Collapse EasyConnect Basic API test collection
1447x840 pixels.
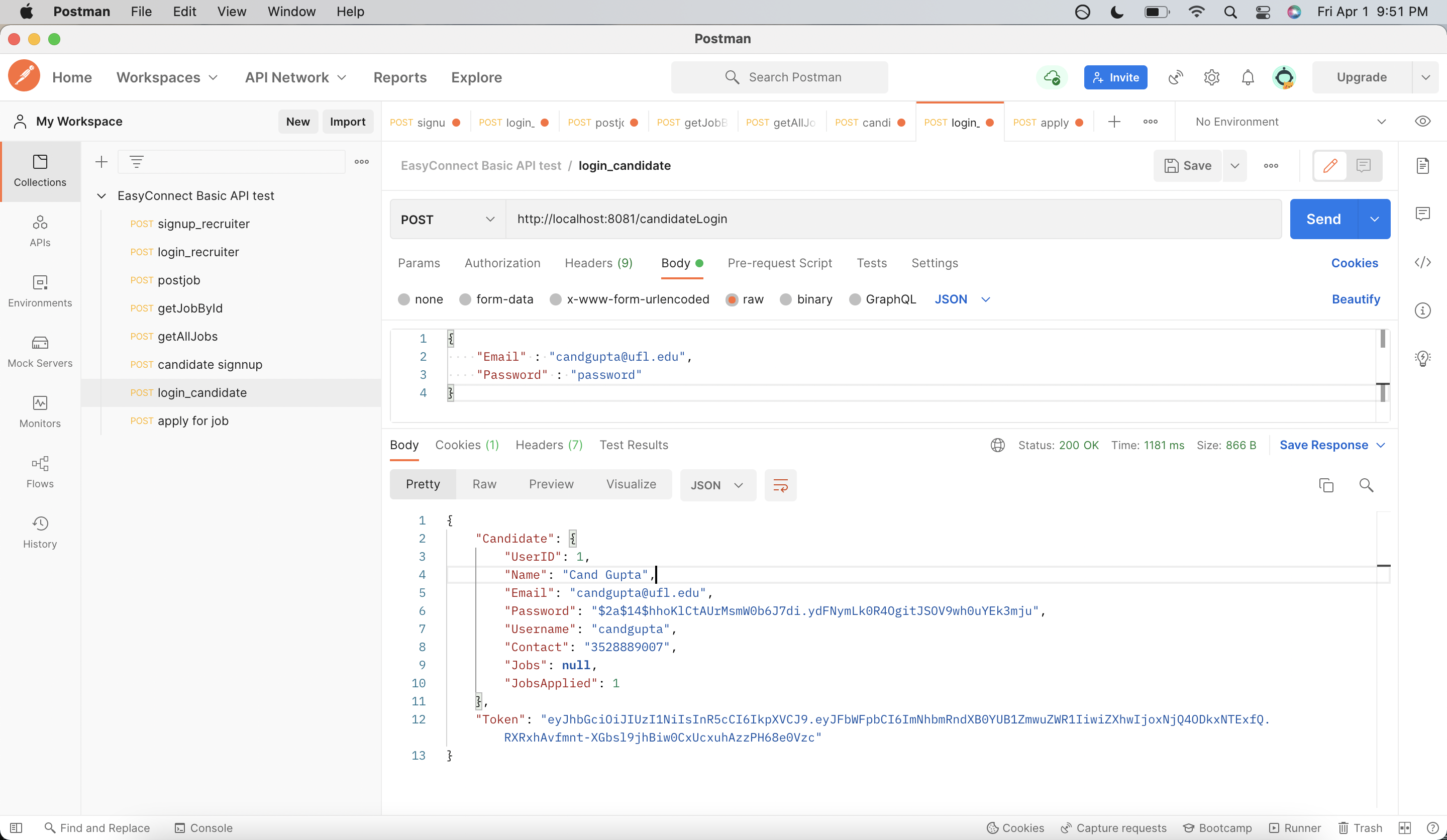click(x=101, y=196)
